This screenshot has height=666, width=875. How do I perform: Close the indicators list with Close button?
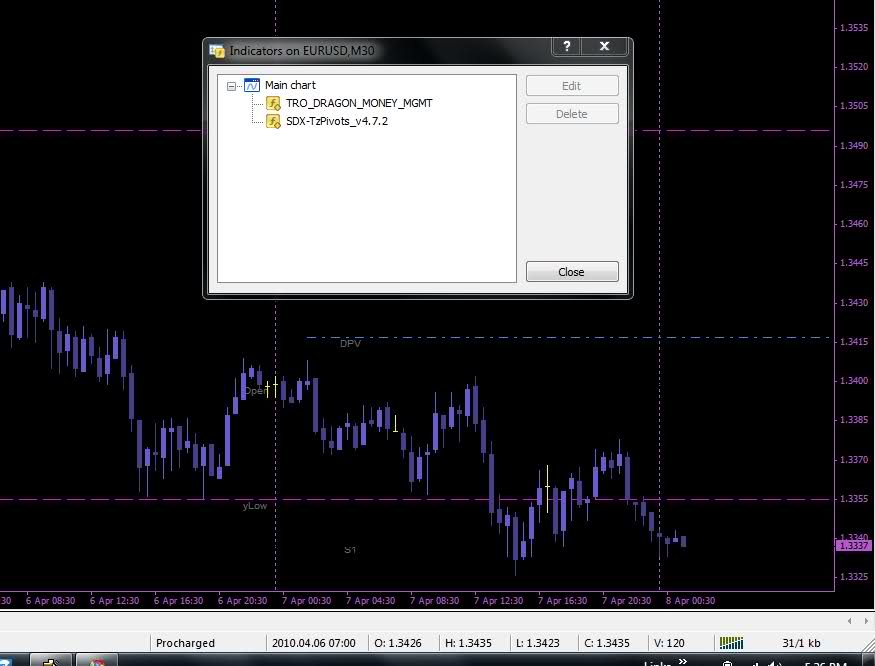tap(572, 272)
